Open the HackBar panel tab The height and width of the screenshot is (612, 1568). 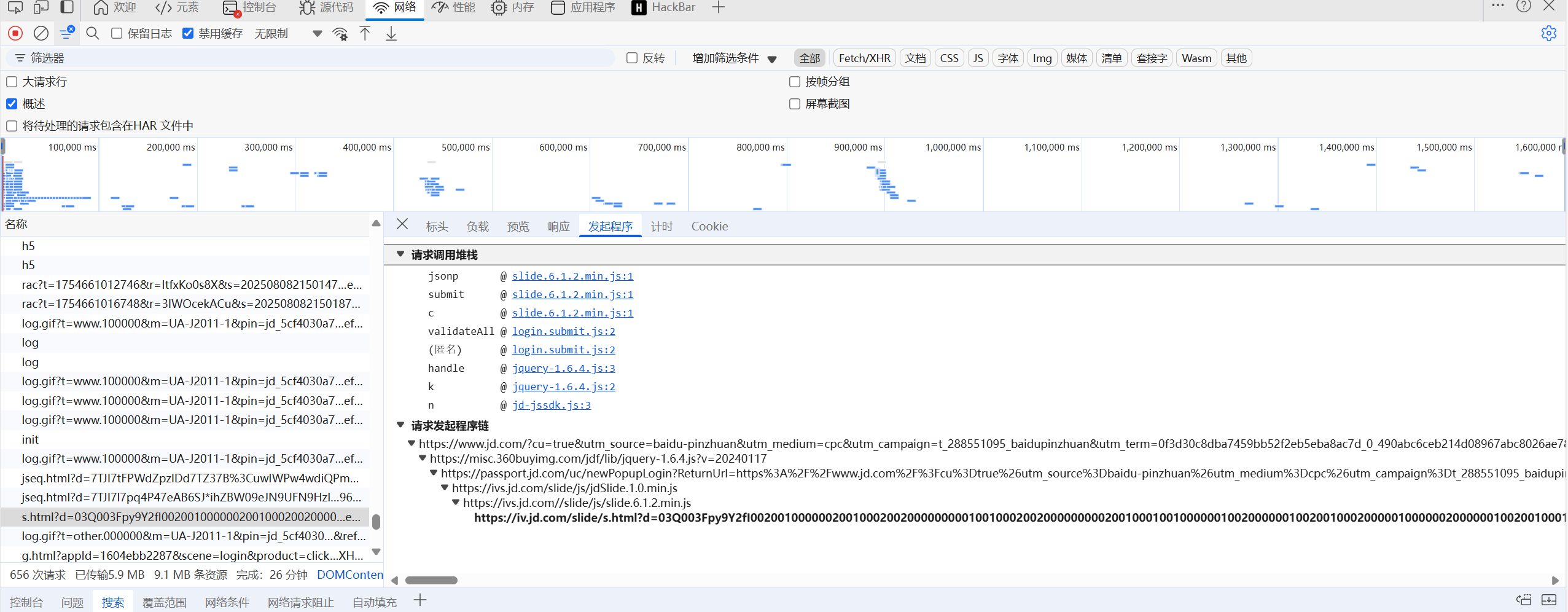pyautogui.click(x=664, y=7)
